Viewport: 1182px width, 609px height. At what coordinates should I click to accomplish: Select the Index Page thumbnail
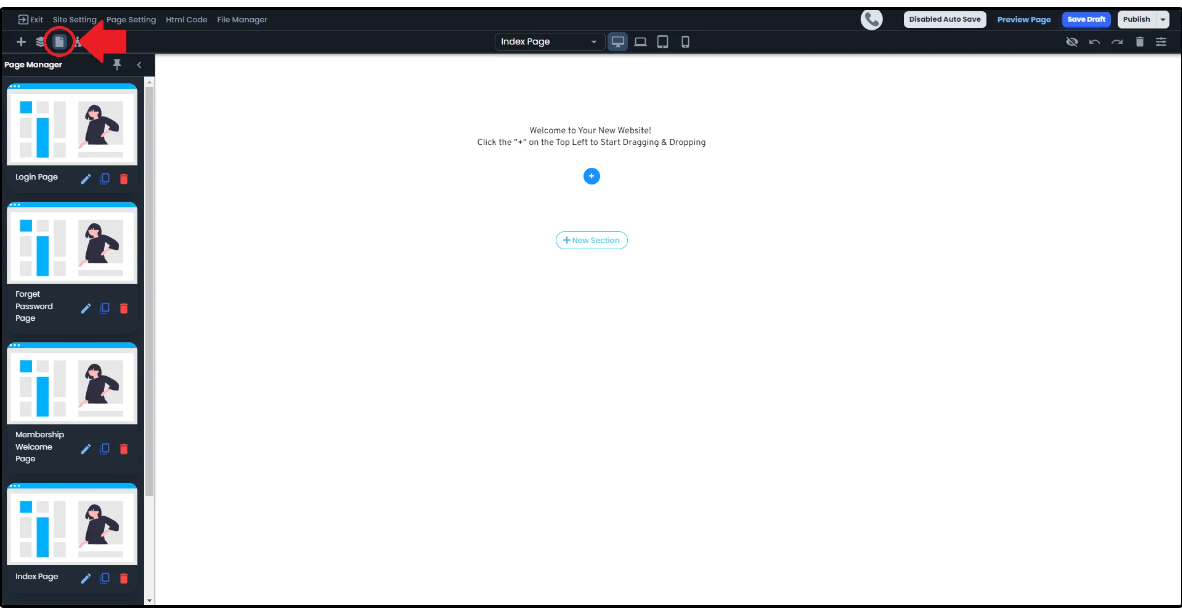[x=72, y=525]
